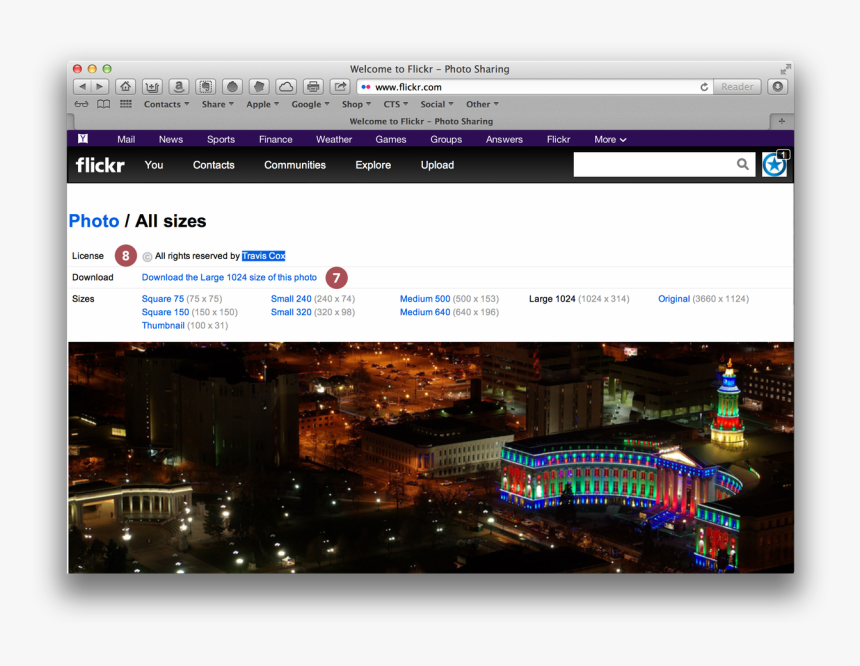The height and width of the screenshot is (666, 860).
Task: Download the Large 1024 size link
Action: 229,277
